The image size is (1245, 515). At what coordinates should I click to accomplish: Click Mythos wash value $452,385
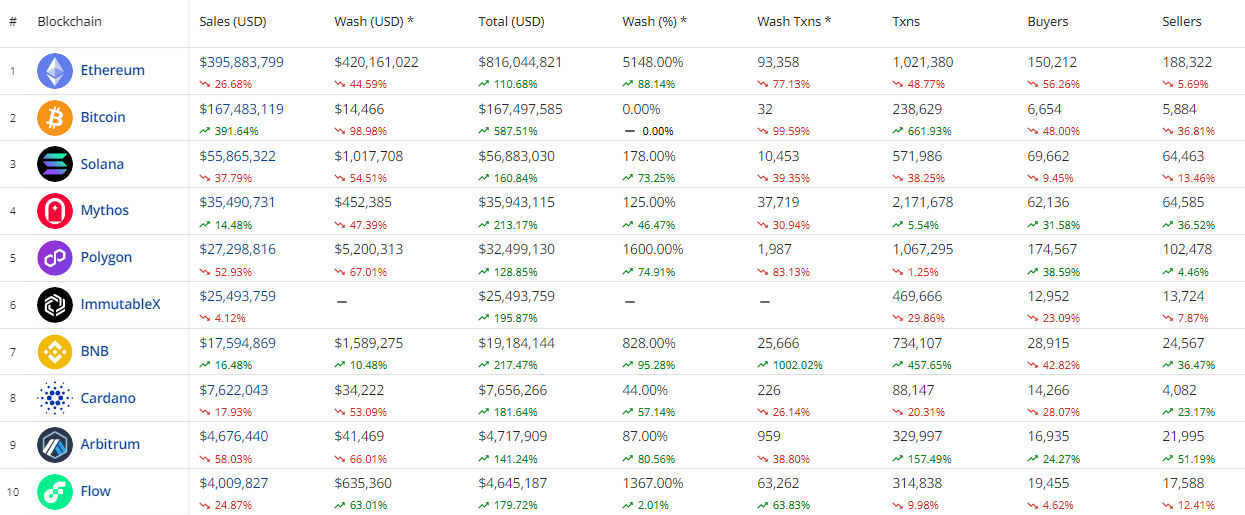pos(365,203)
